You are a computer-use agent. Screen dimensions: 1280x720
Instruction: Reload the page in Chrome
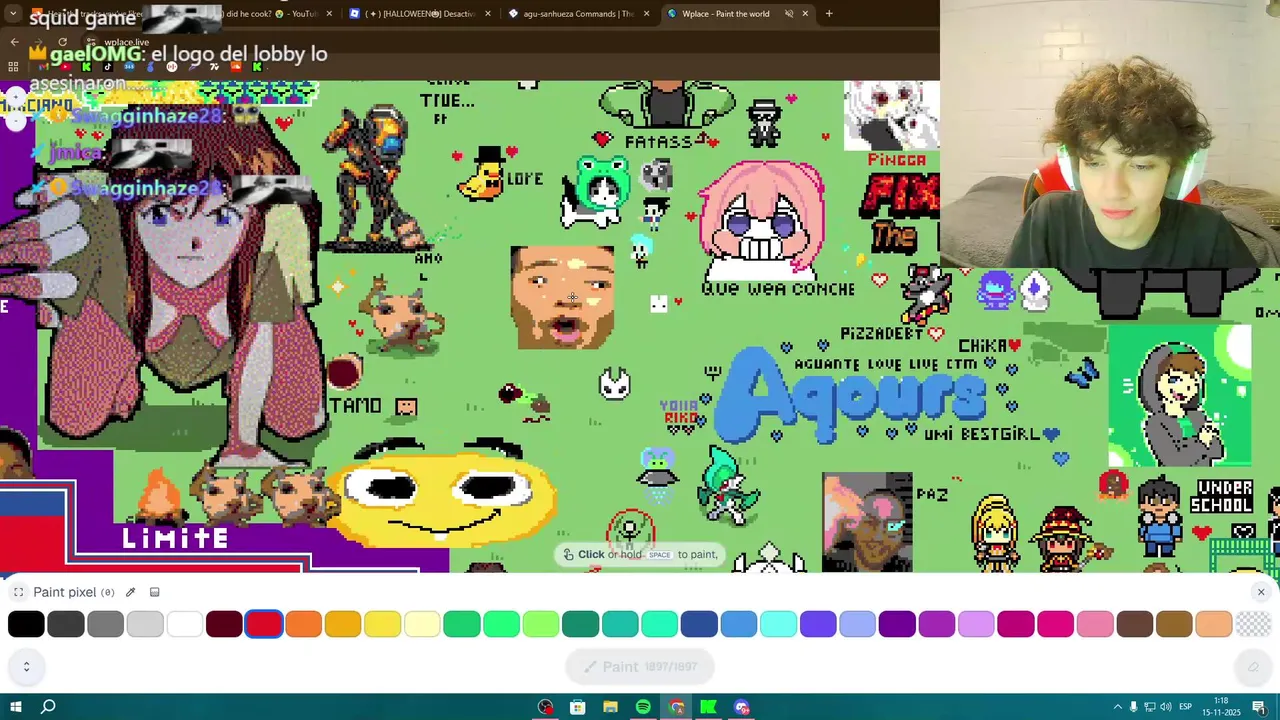point(62,42)
